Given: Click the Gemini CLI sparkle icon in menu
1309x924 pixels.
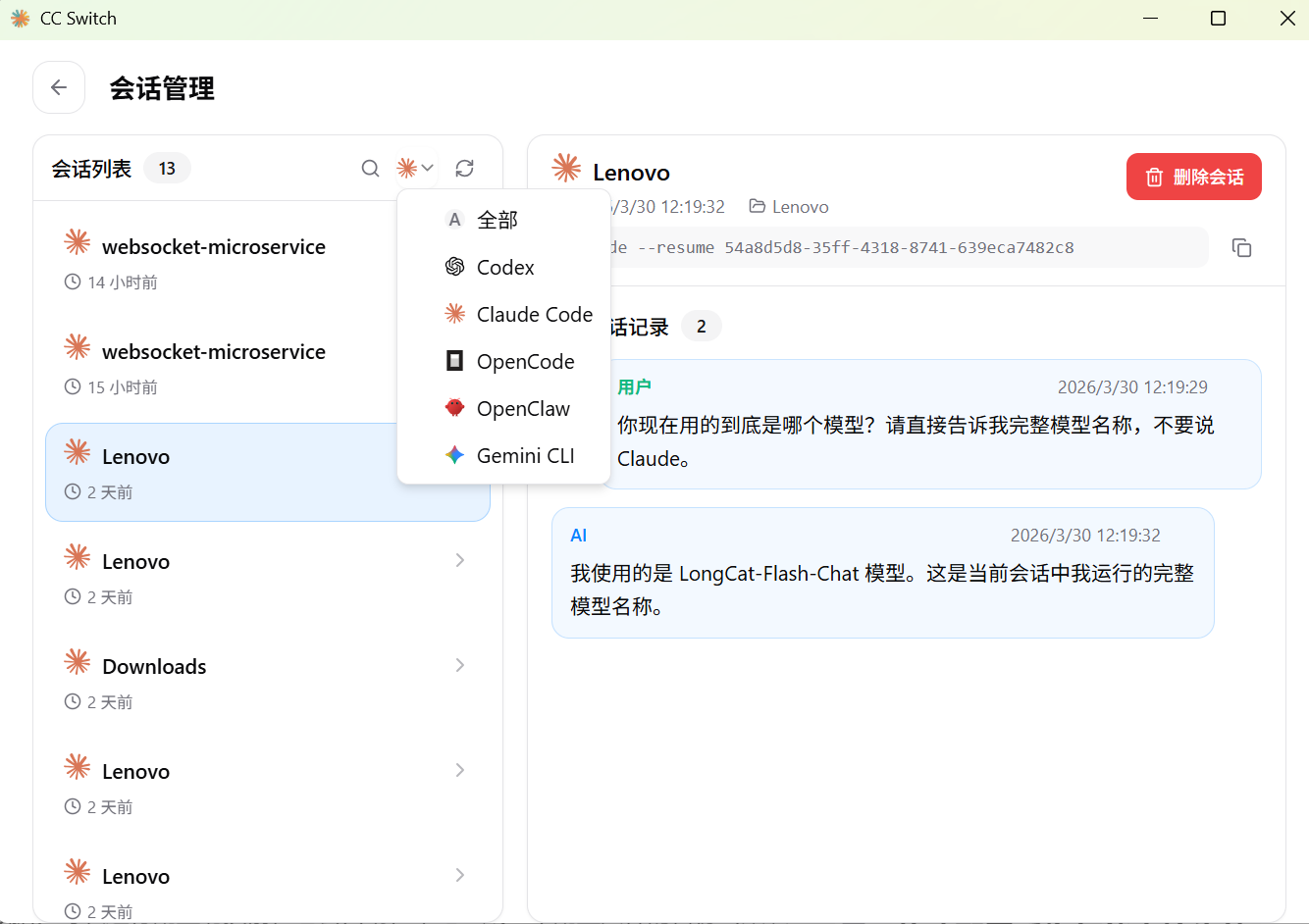Looking at the screenshot, I should (454, 455).
